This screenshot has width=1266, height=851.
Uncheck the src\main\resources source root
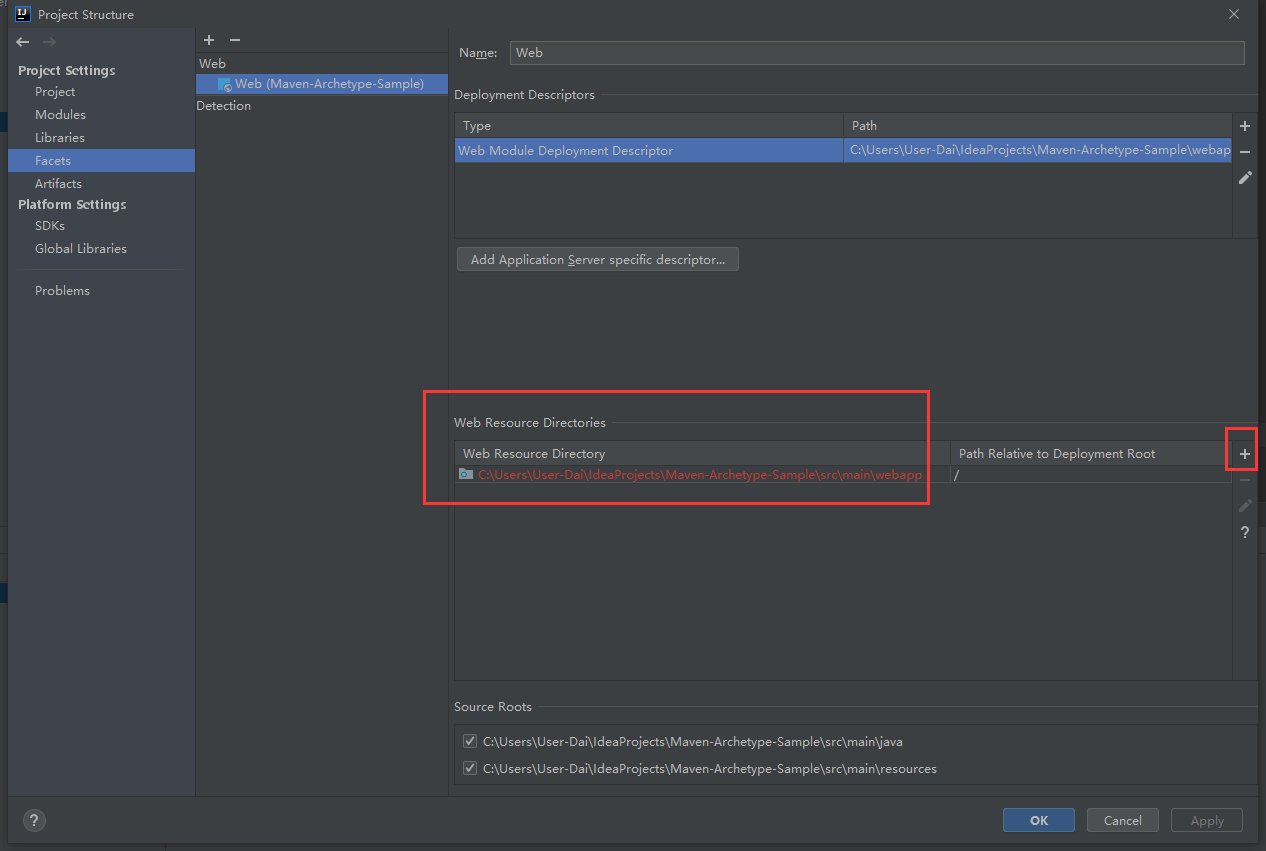pos(470,769)
